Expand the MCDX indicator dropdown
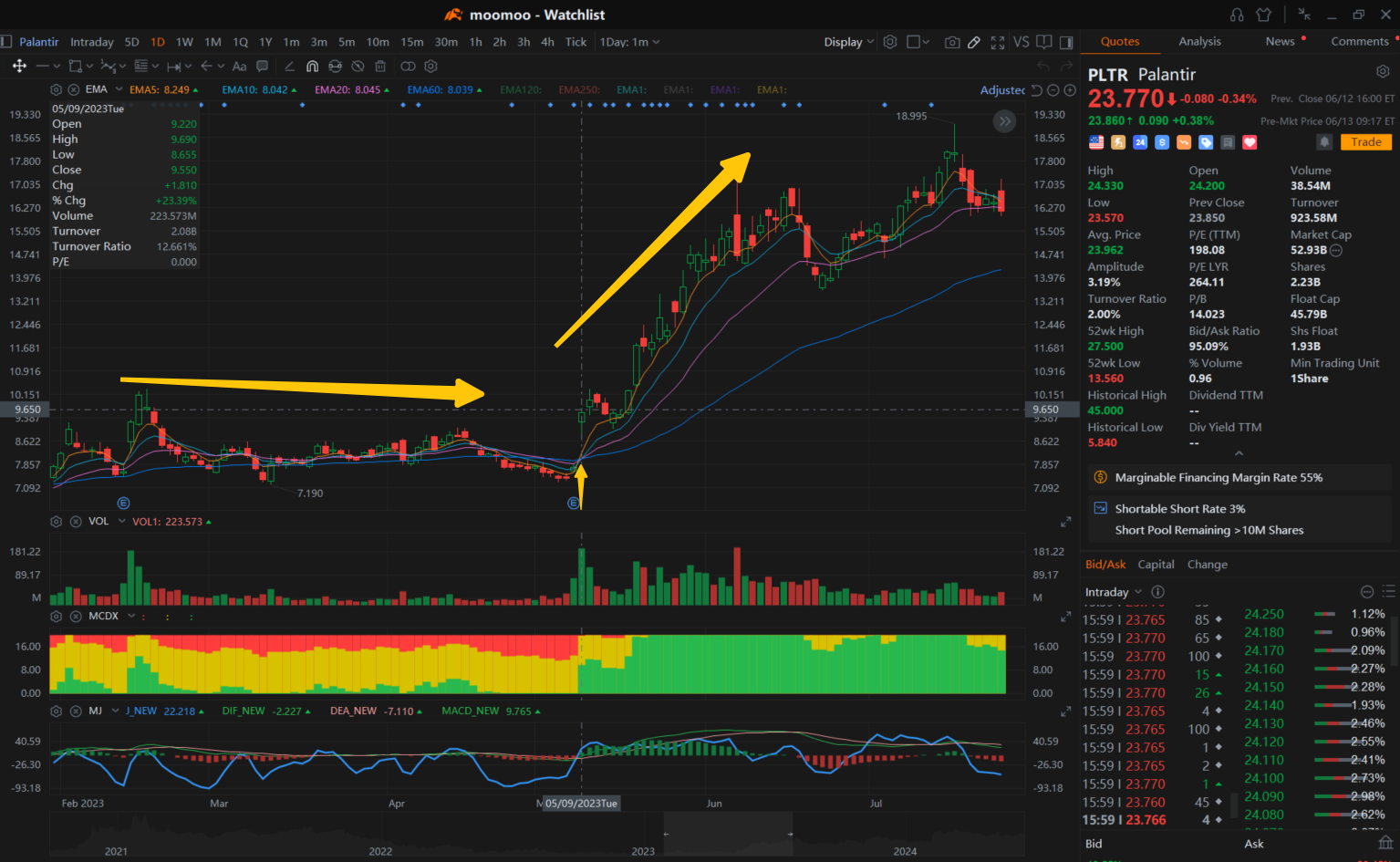Screen dimensions: 1400x862 point(131,617)
